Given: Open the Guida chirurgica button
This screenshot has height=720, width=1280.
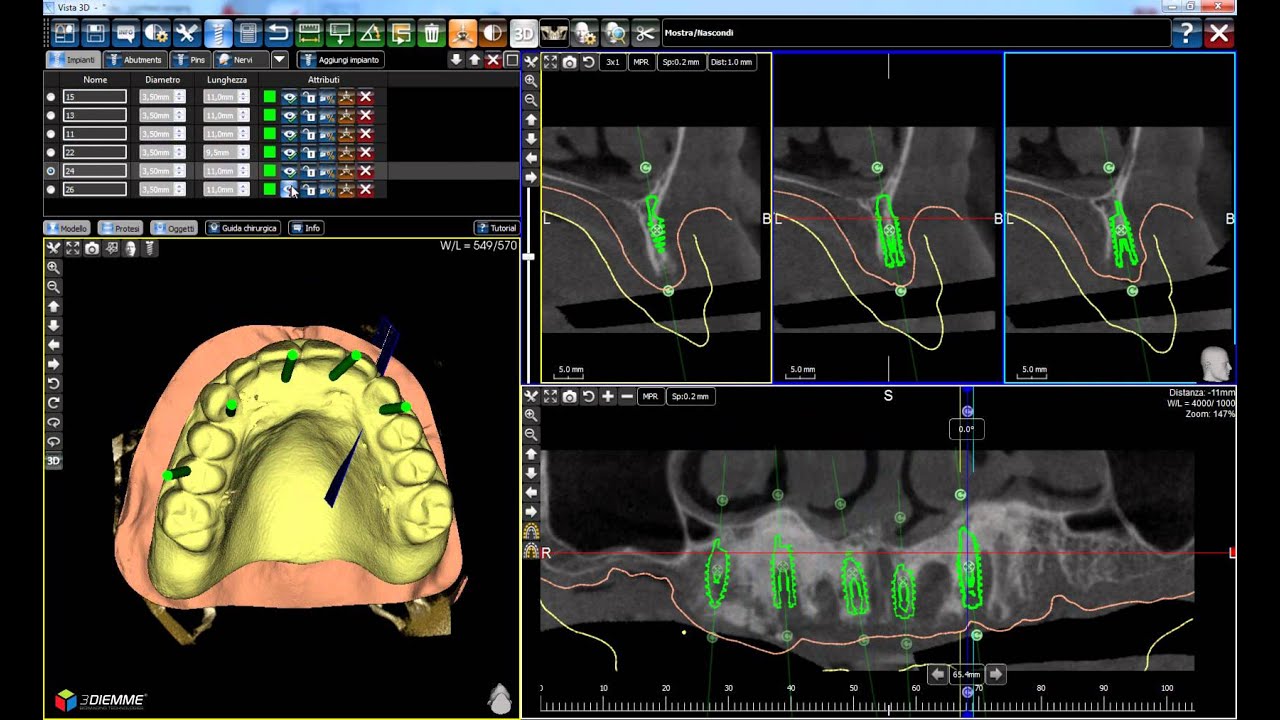Looking at the screenshot, I should tap(242, 228).
